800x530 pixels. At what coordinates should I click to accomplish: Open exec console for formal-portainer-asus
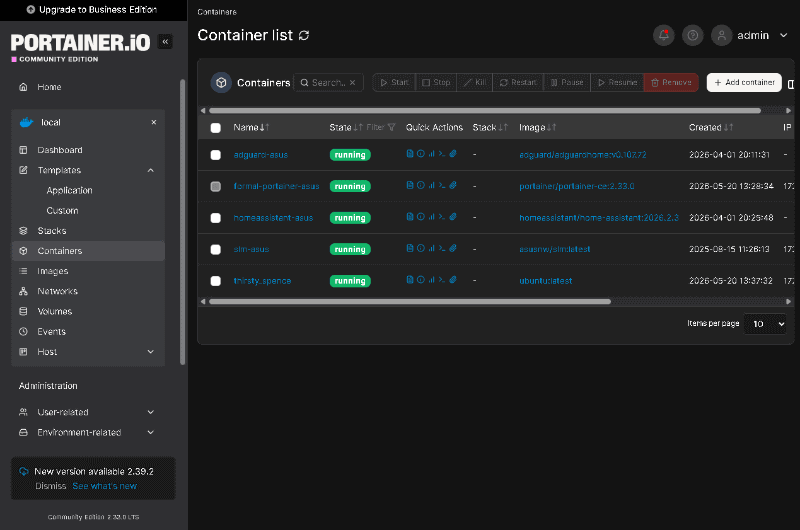442,185
